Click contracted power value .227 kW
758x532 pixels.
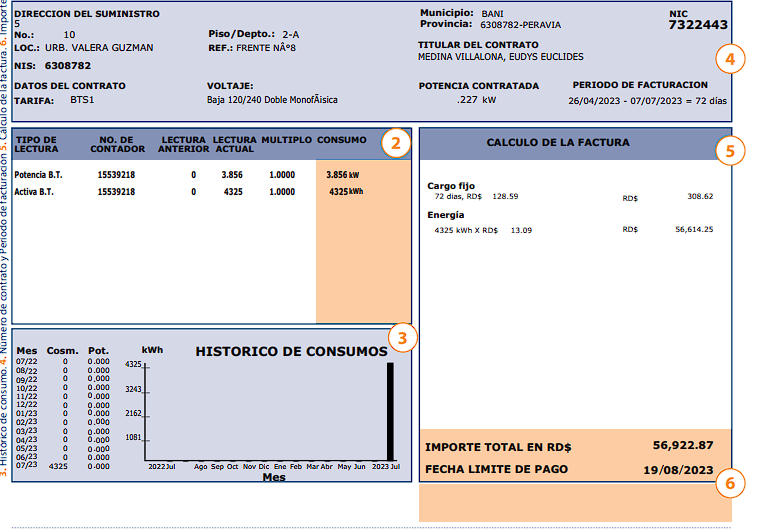click(476, 100)
